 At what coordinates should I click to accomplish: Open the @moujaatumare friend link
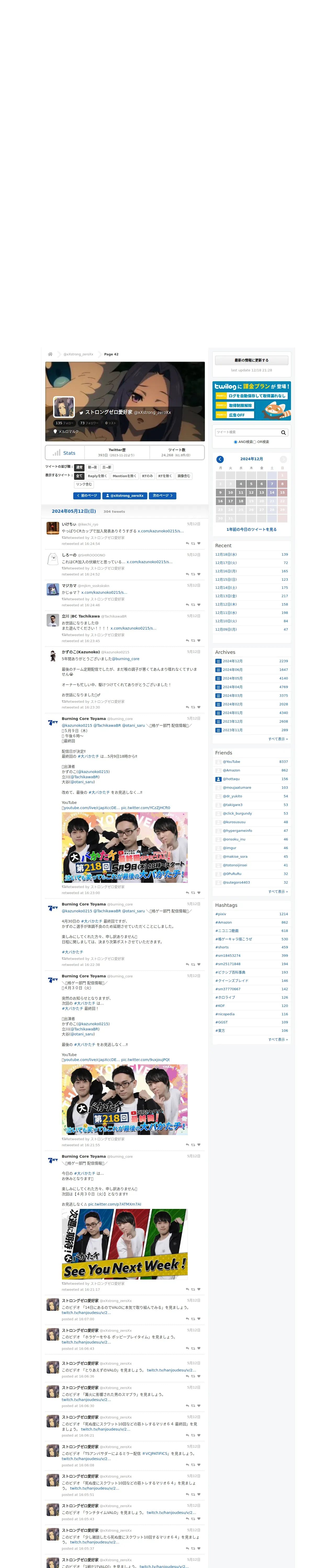(237, 788)
